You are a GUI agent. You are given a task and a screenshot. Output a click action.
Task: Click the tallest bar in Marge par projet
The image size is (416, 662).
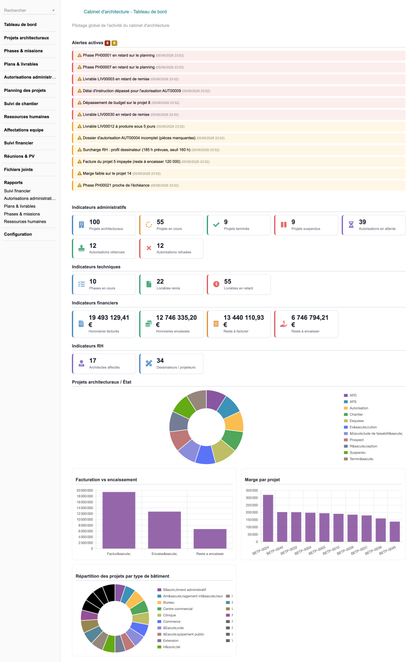(268, 518)
